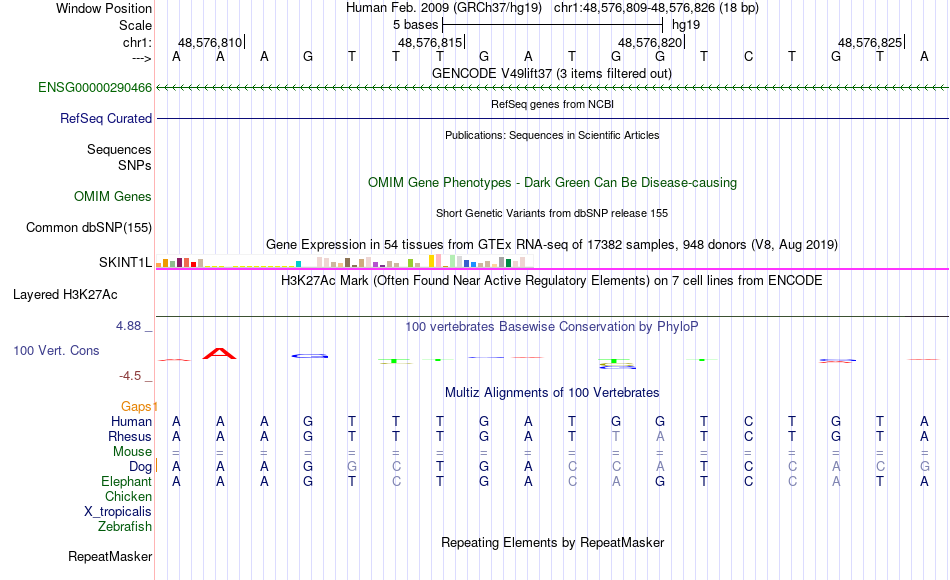Click the Sequences label under Publications

pyautogui.click(x=119, y=149)
